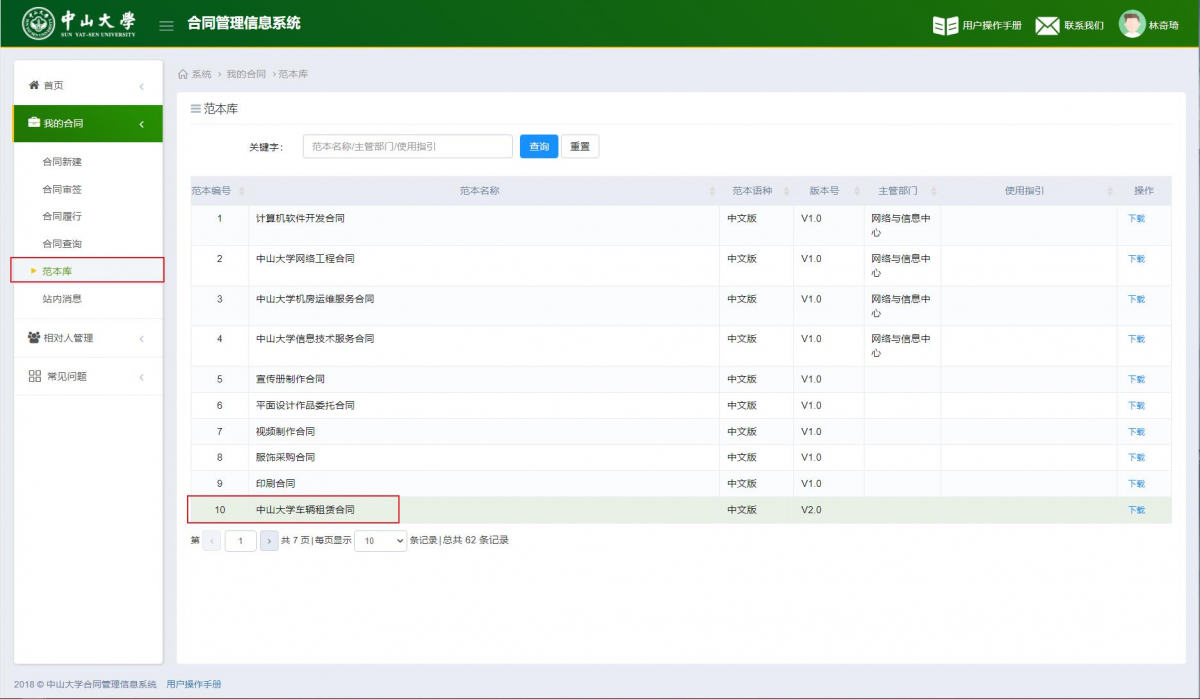Open 合同新建 in sidebar
1200x699 pixels.
[62, 161]
